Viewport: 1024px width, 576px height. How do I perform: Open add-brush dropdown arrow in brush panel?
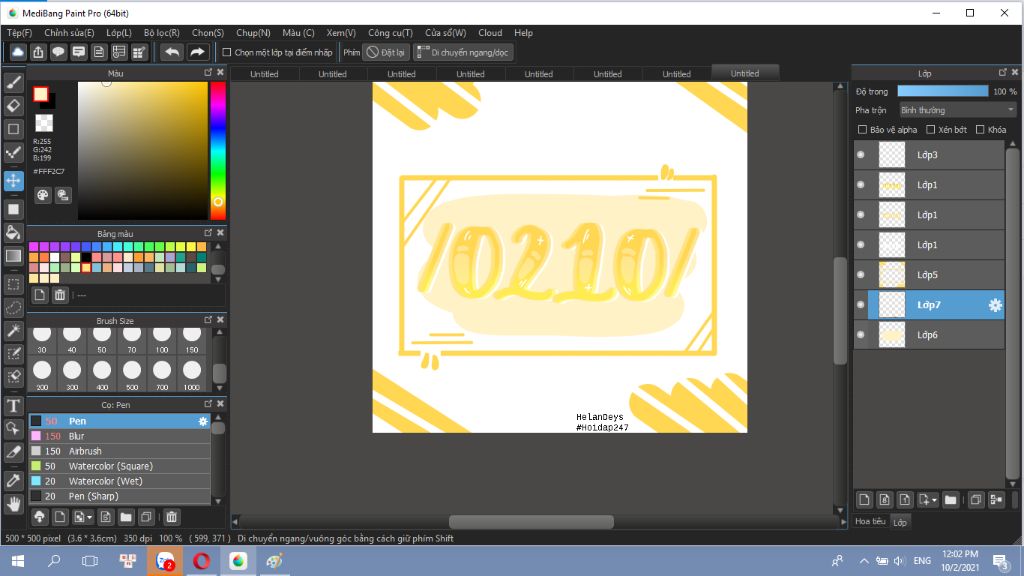[89, 518]
